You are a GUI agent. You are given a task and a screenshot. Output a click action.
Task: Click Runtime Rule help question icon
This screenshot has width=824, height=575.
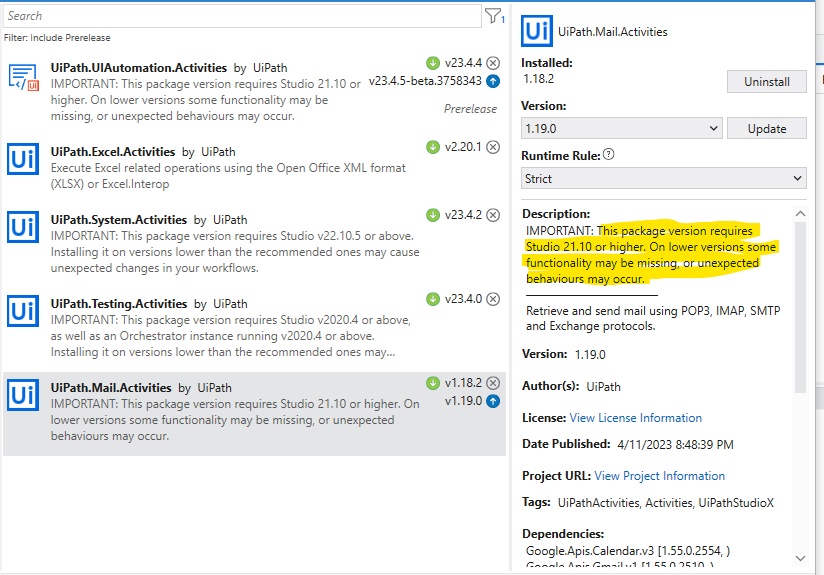point(609,155)
